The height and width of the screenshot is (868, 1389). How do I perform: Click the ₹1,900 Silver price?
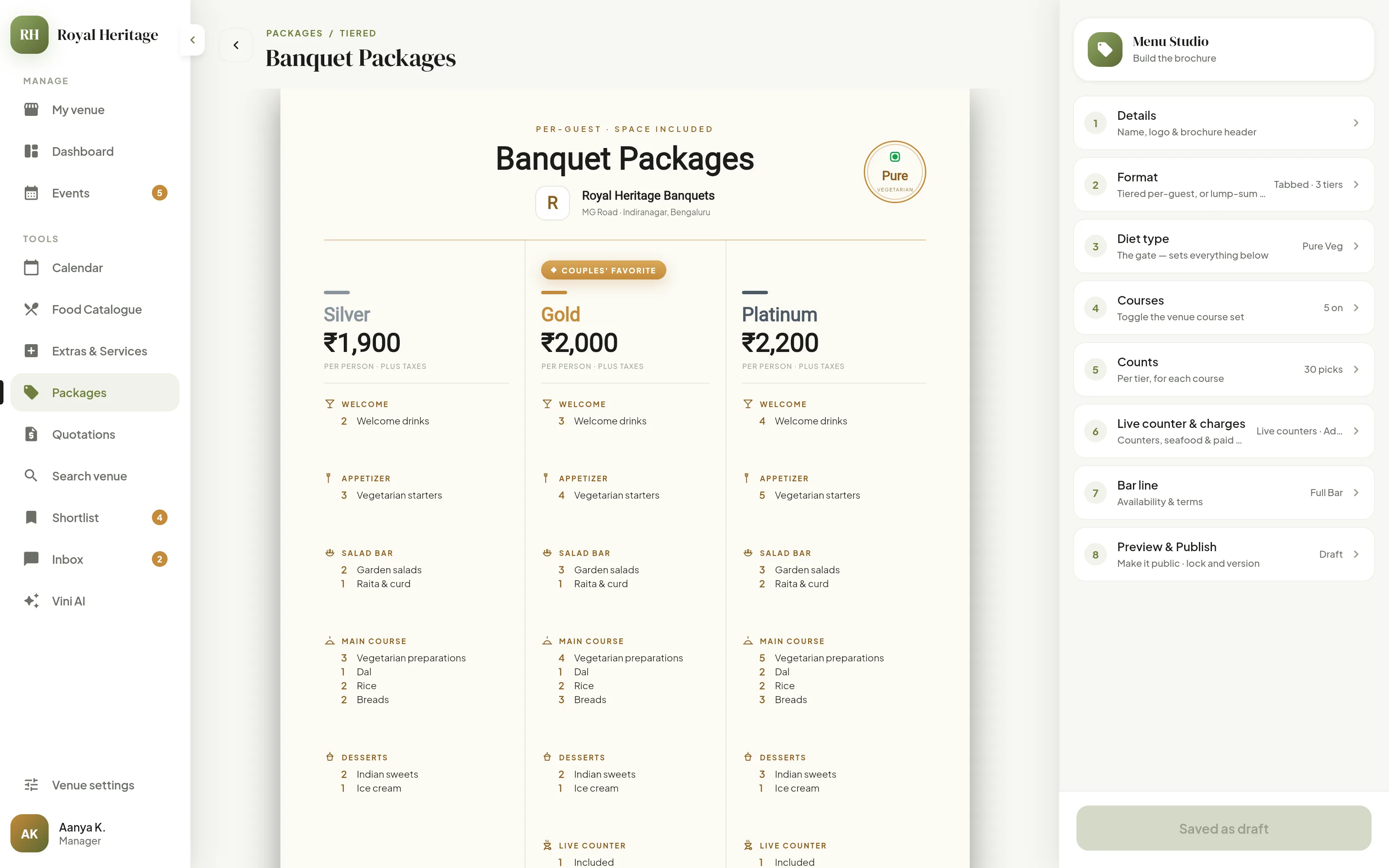pos(362,343)
